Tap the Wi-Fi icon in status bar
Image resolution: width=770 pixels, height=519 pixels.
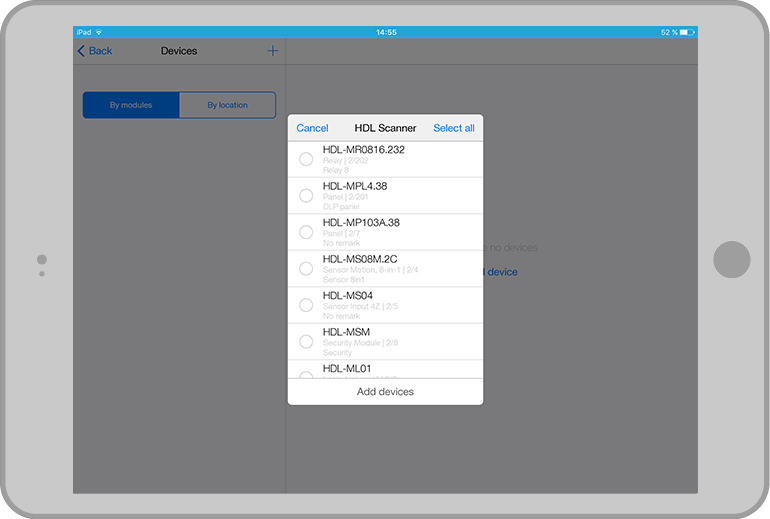(x=100, y=32)
